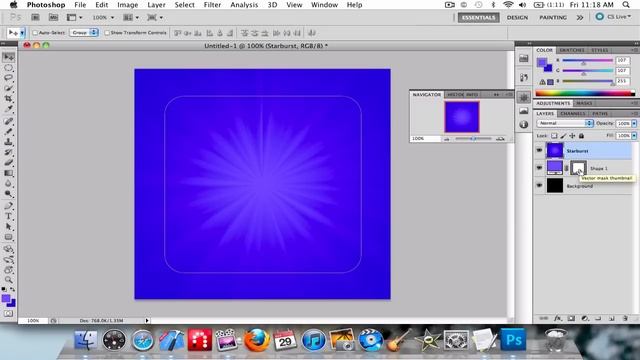This screenshot has width=640, height=360.
Task: Switch to the Painting workspace
Action: point(553,18)
